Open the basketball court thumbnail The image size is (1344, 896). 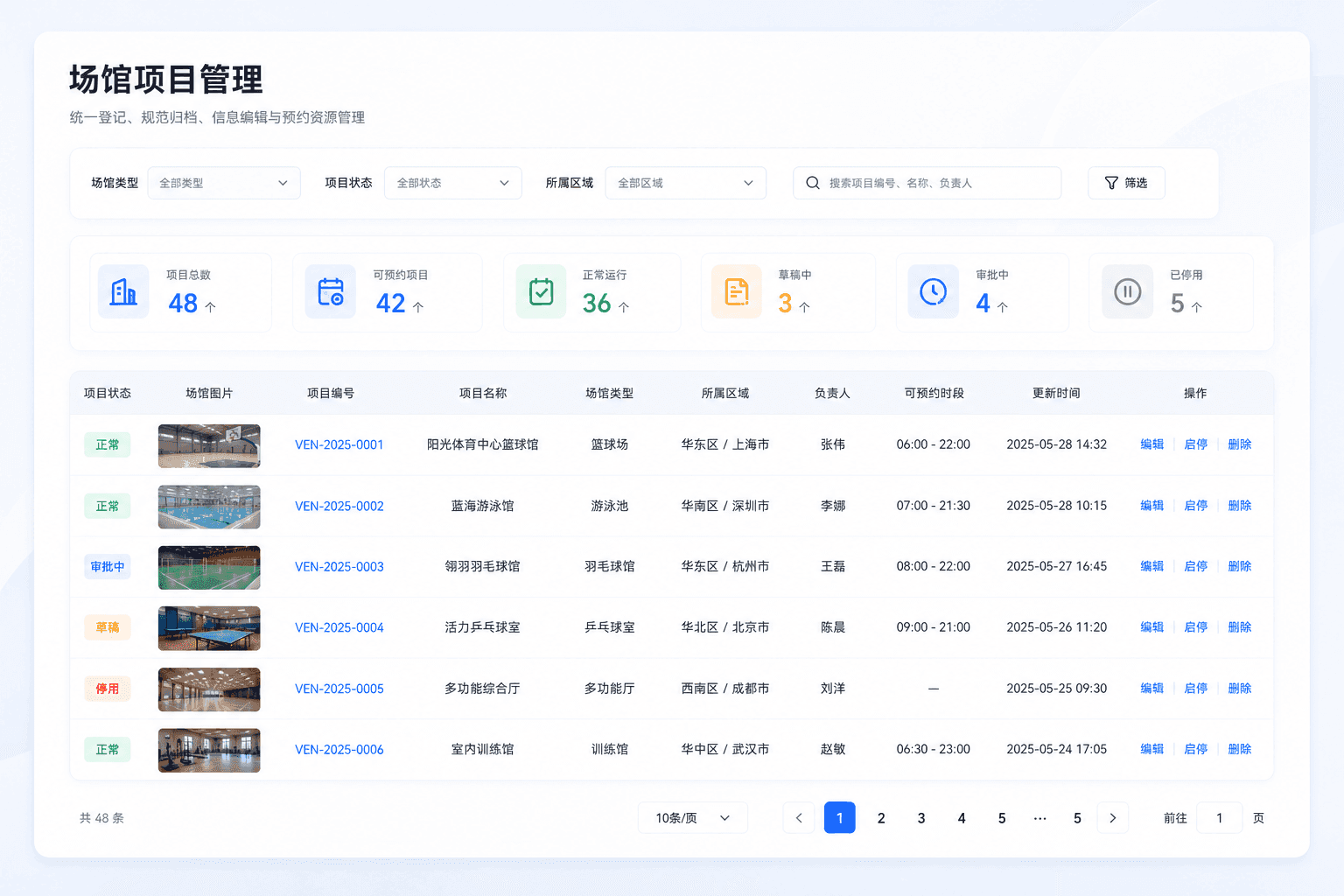(209, 445)
